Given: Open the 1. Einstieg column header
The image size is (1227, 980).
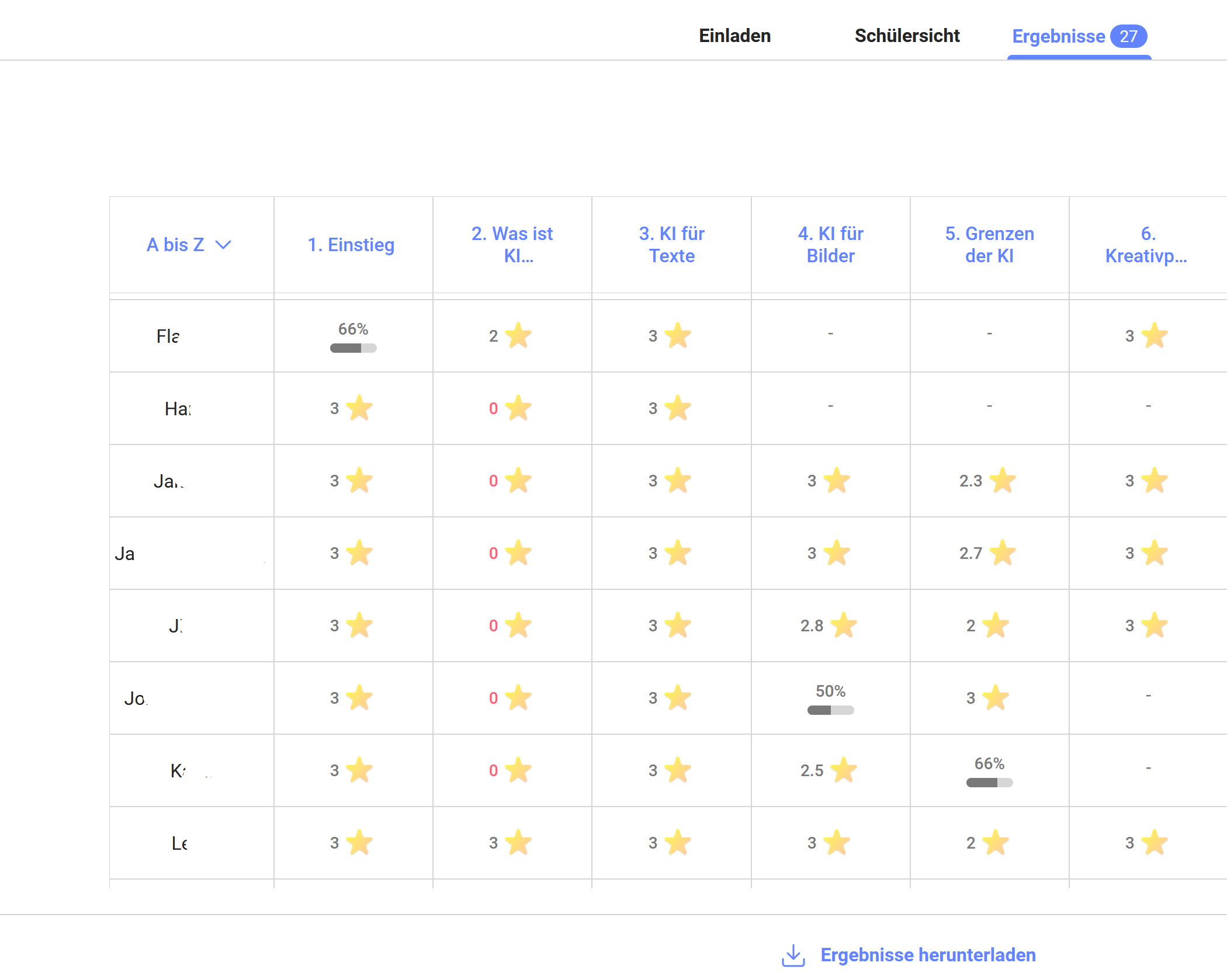Looking at the screenshot, I should click(351, 245).
